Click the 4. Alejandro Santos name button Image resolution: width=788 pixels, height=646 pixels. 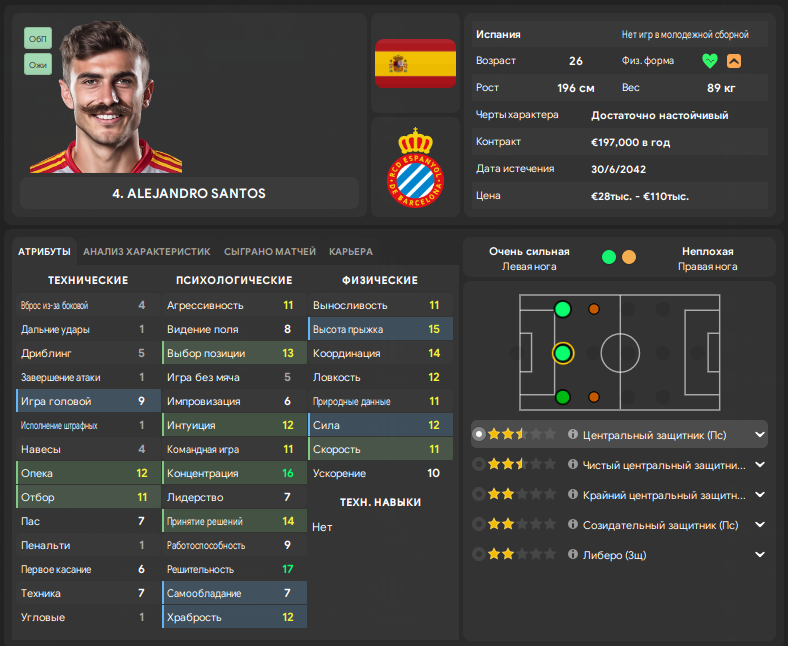click(x=189, y=193)
